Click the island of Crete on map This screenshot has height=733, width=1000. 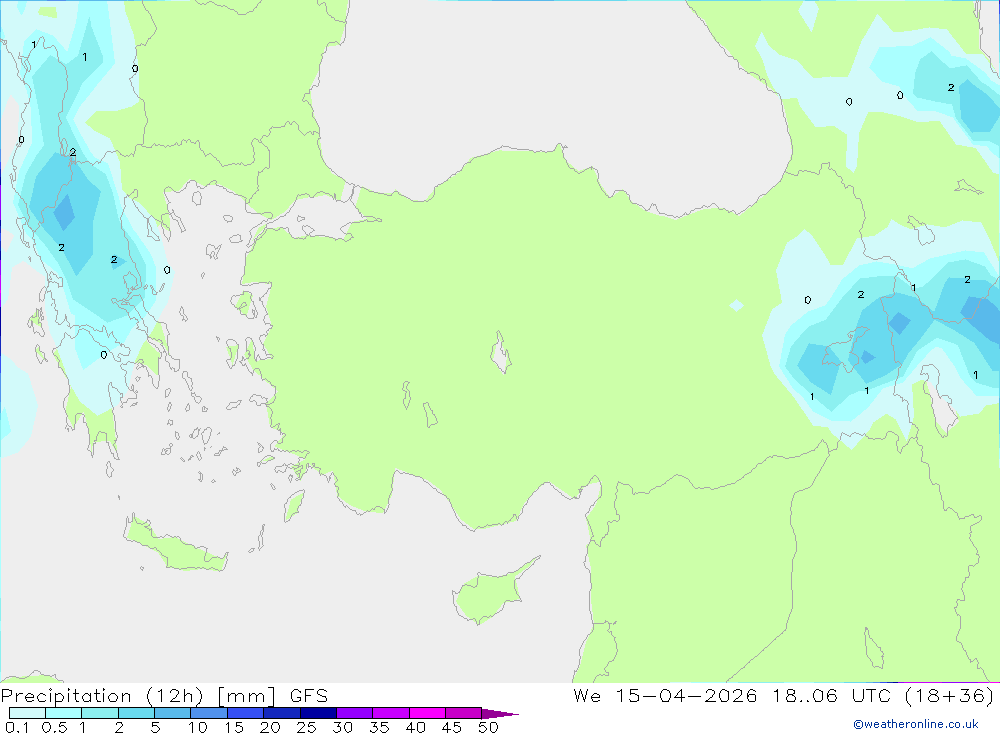(x=175, y=545)
